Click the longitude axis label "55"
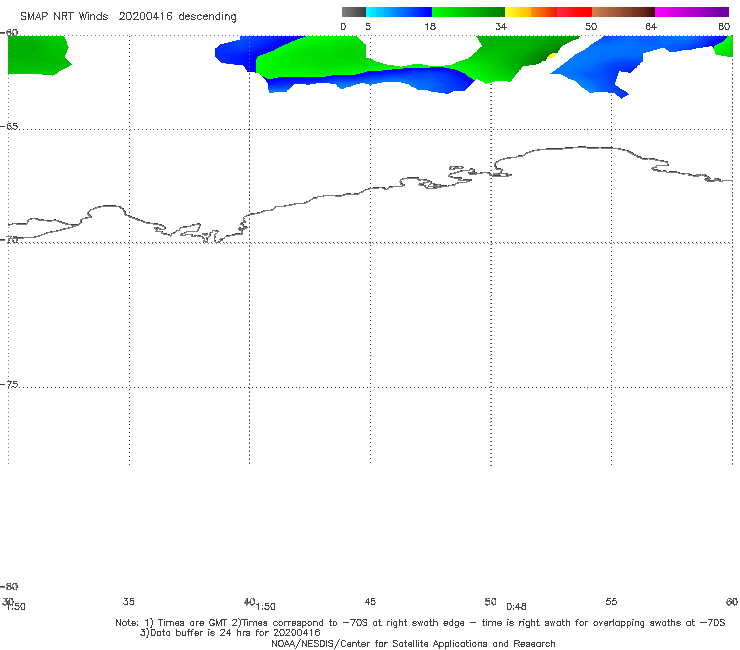The height and width of the screenshot is (650, 740). tap(611, 601)
